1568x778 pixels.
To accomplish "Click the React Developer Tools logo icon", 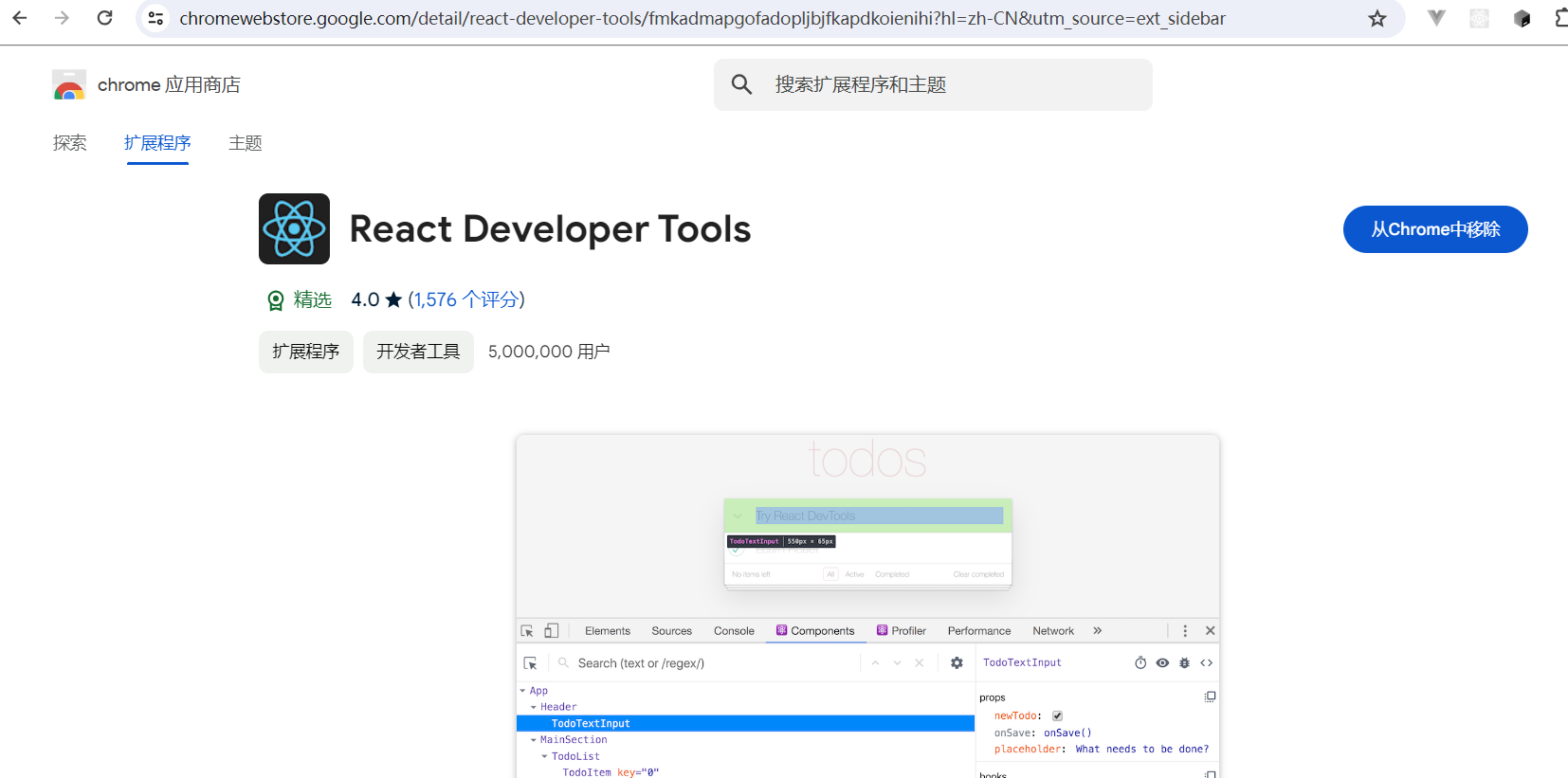I will tap(294, 228).
